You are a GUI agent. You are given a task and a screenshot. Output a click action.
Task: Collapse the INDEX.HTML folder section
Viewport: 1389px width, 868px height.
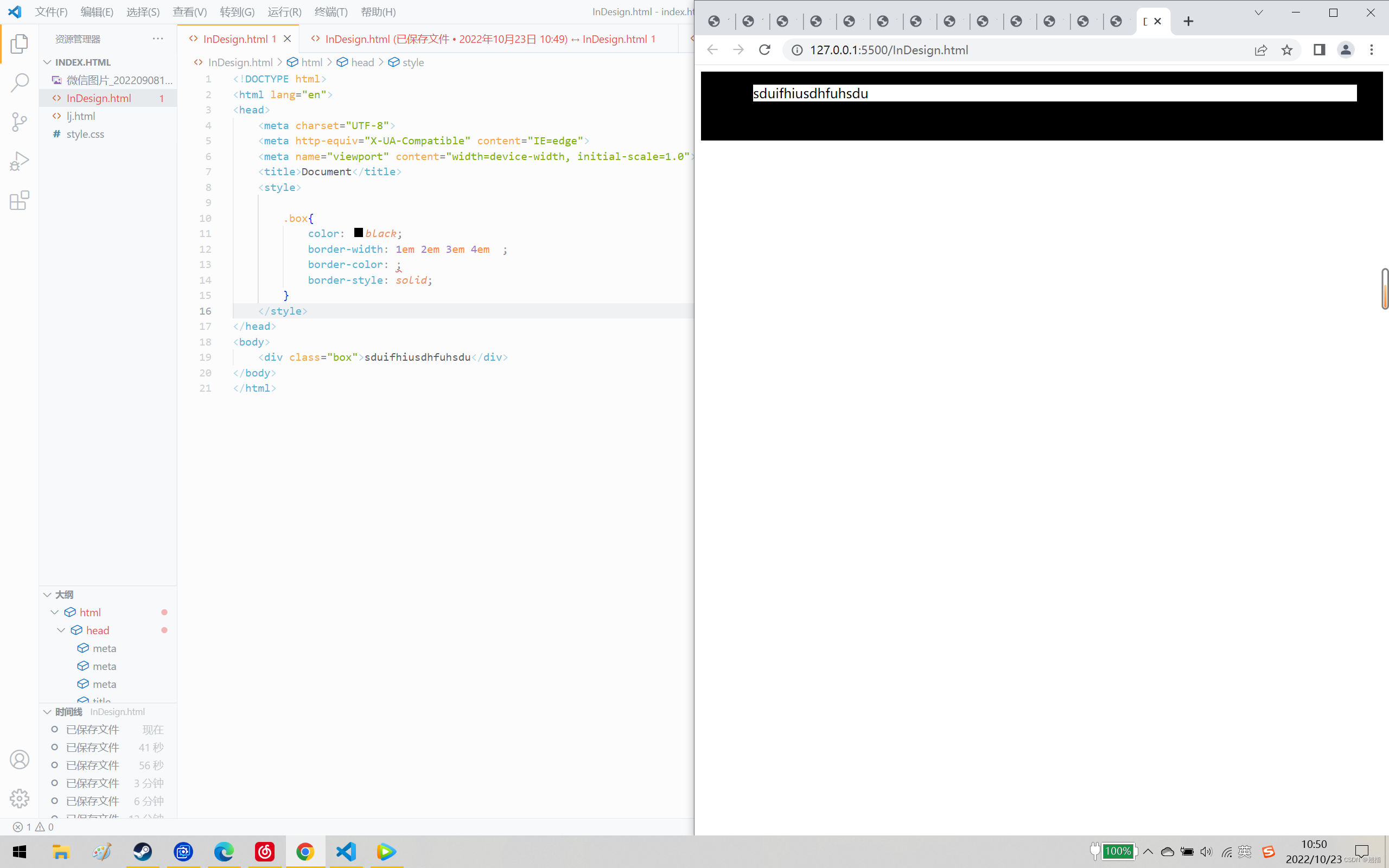click(x=48, y=62)
